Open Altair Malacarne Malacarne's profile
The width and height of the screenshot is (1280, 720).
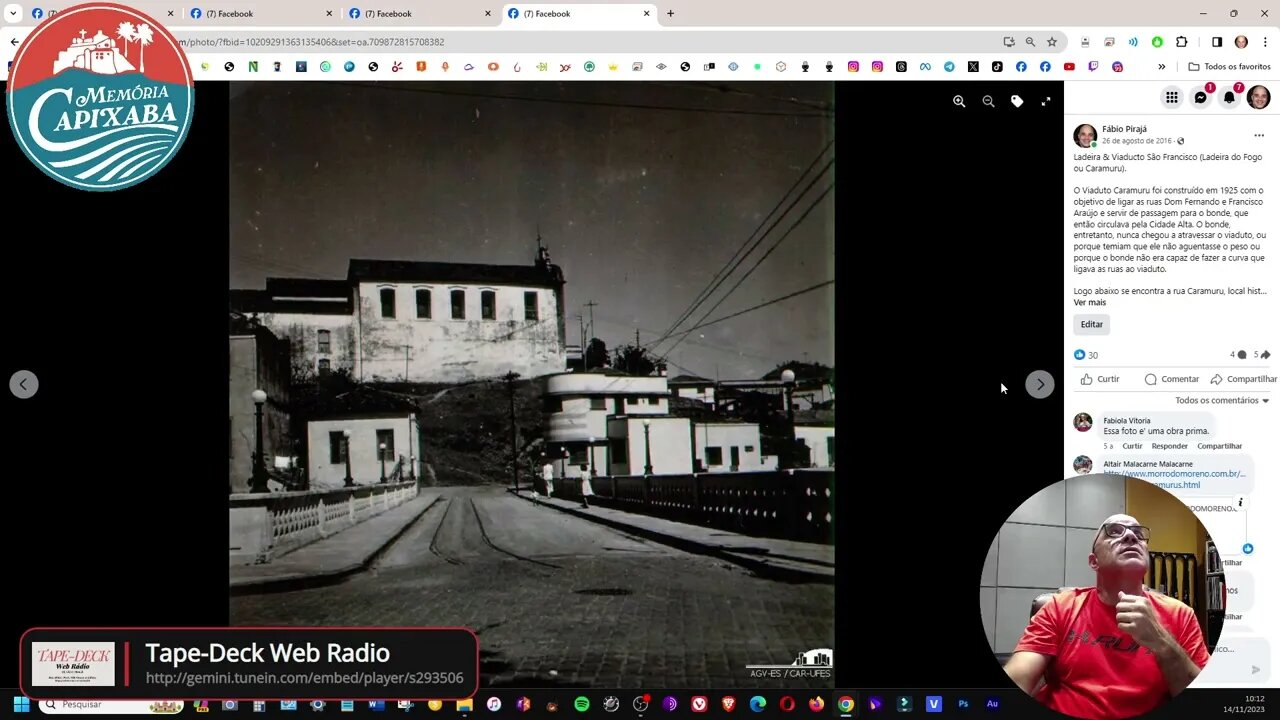[1148, 464]
